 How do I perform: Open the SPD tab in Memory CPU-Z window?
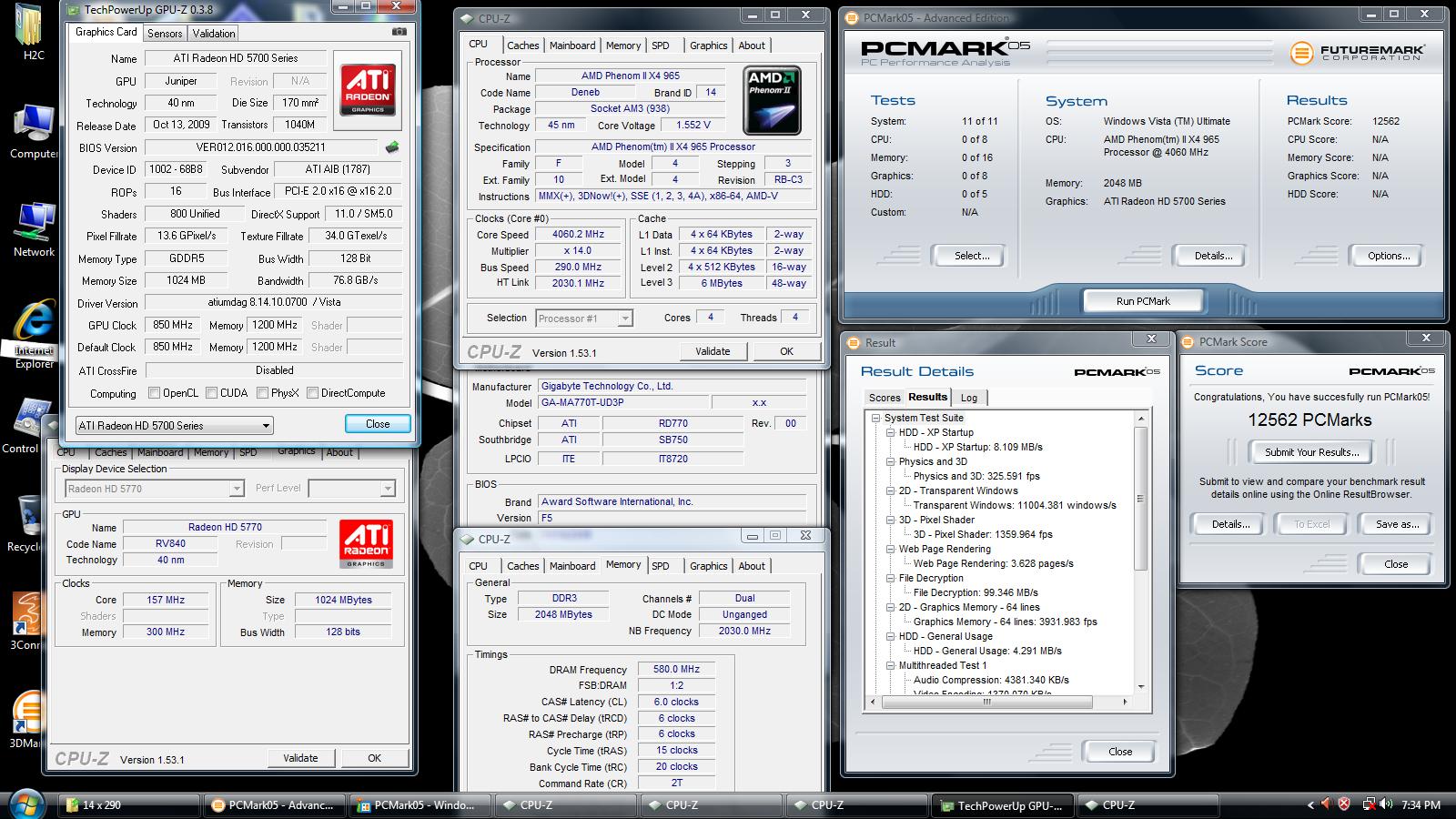pyautogui.click(x=661, y=566)
